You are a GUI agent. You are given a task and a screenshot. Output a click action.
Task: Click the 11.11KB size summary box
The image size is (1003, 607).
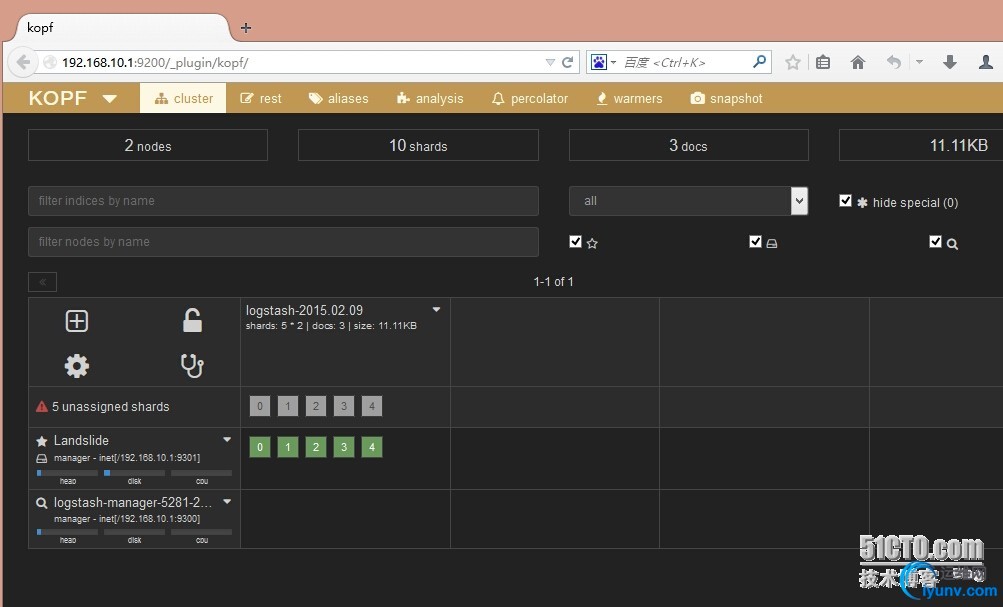tap(921, 145)
